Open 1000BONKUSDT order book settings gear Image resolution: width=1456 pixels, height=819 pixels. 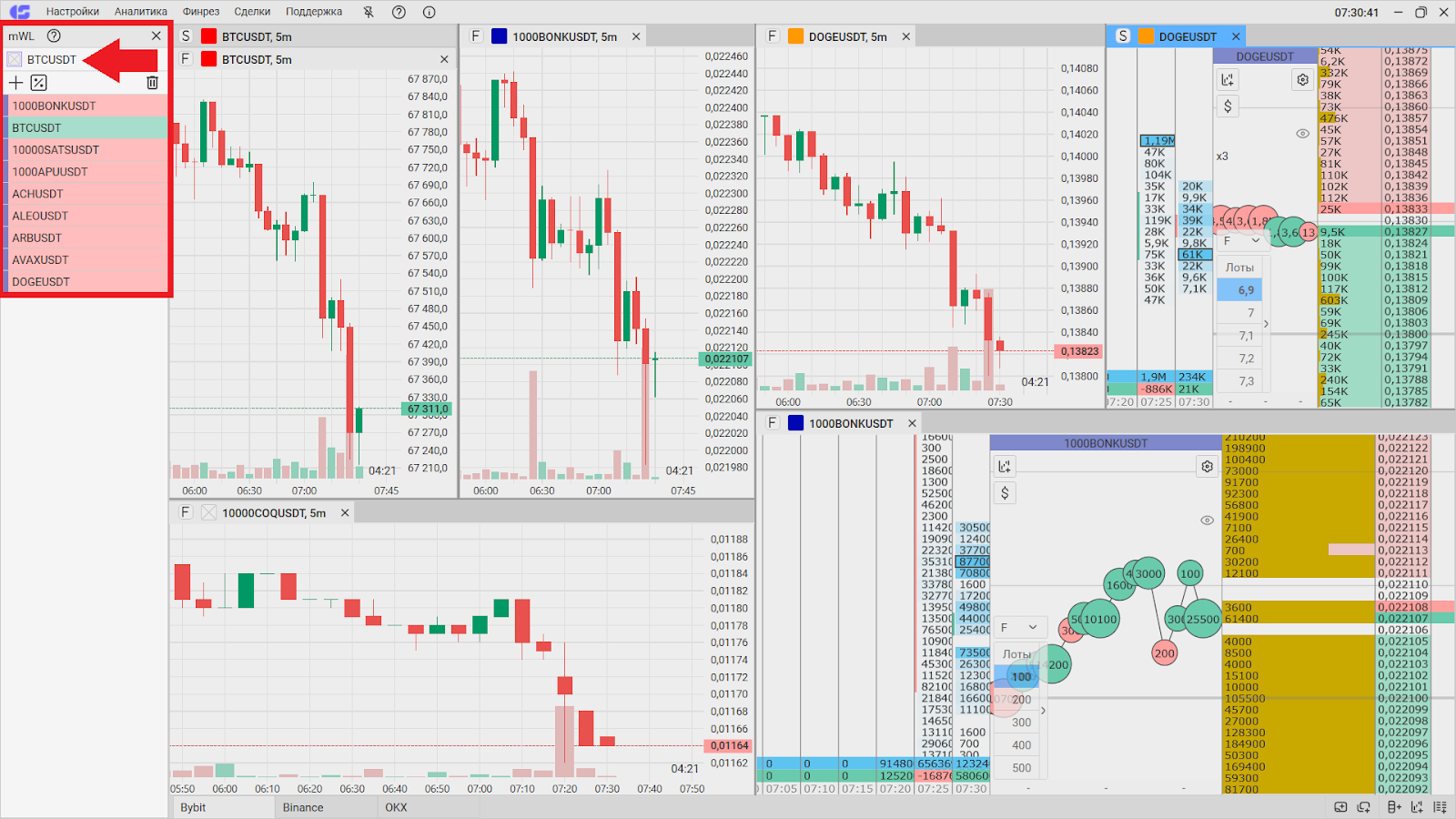1207,466
